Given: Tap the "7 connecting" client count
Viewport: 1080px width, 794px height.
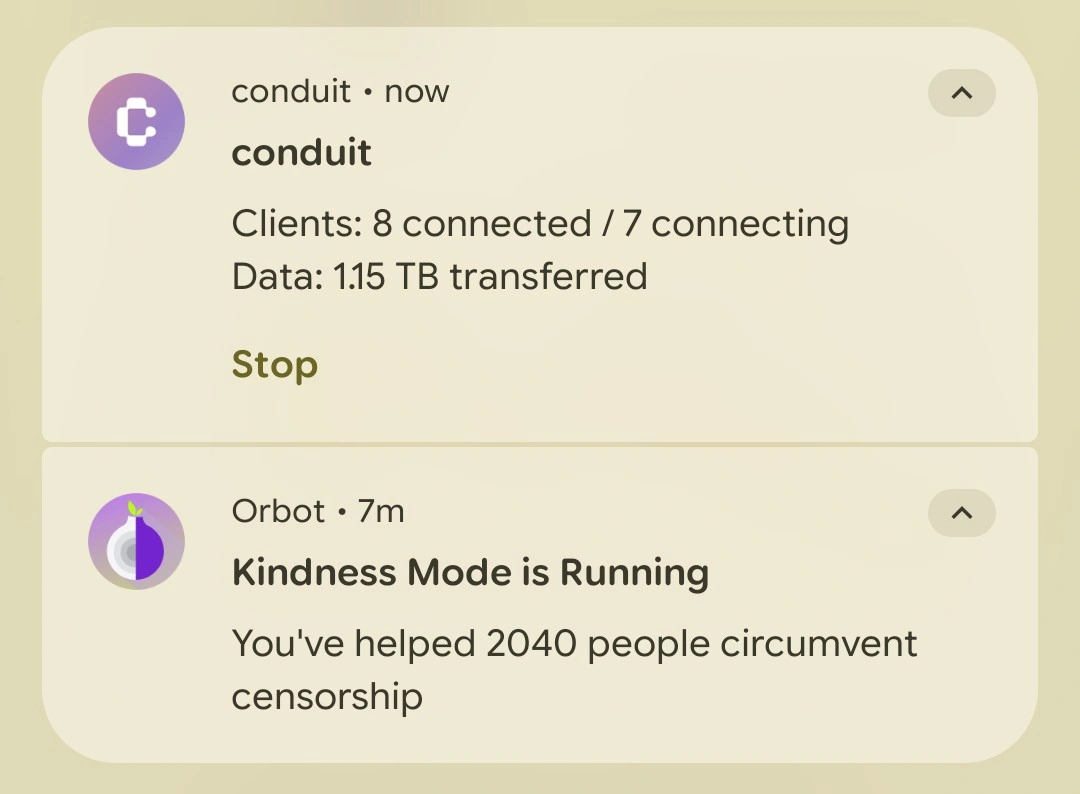Looking at the screenshot, I should [x=736, y=224].
